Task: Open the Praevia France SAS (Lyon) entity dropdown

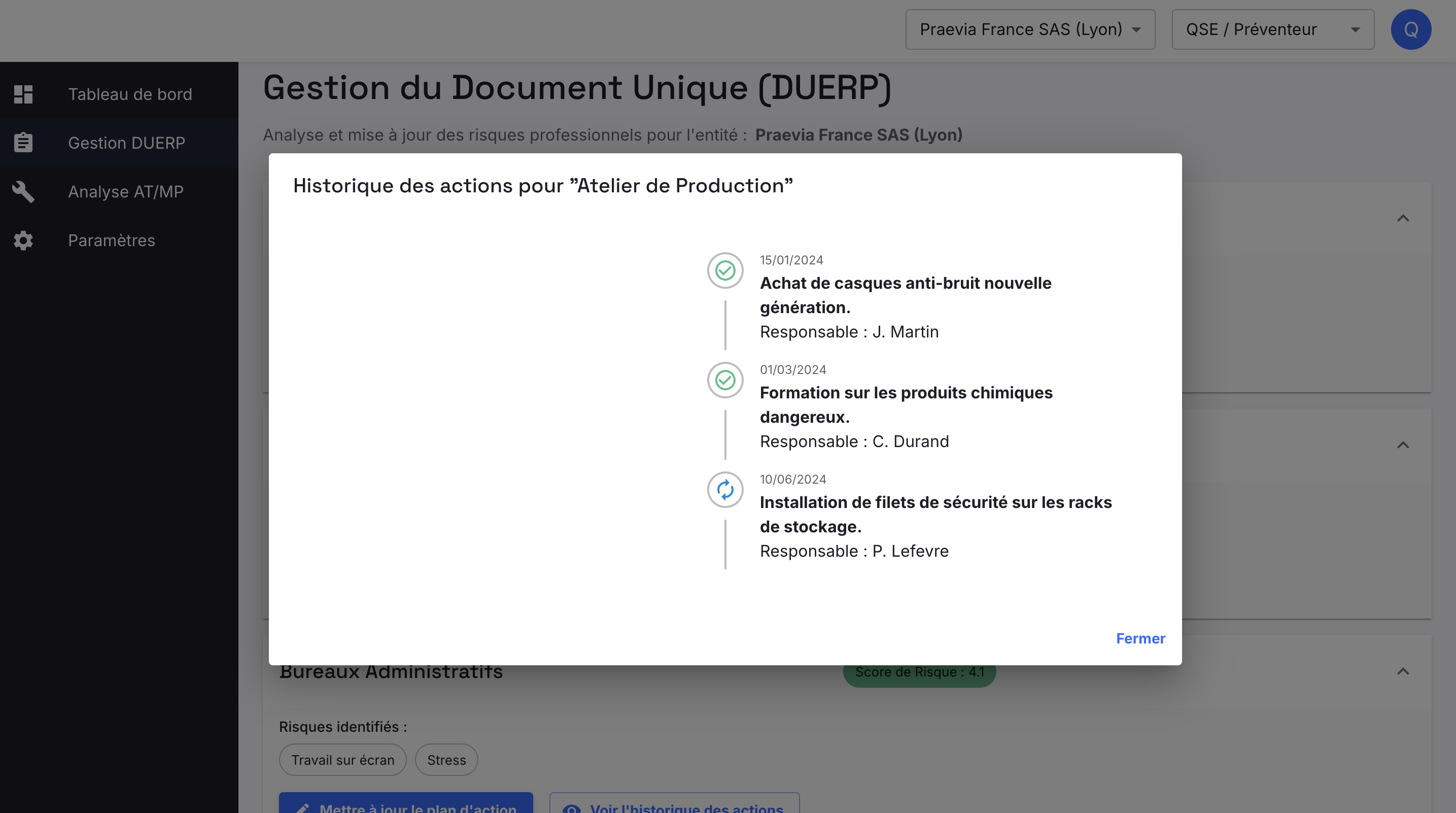Action: (x=1030, y=29)
